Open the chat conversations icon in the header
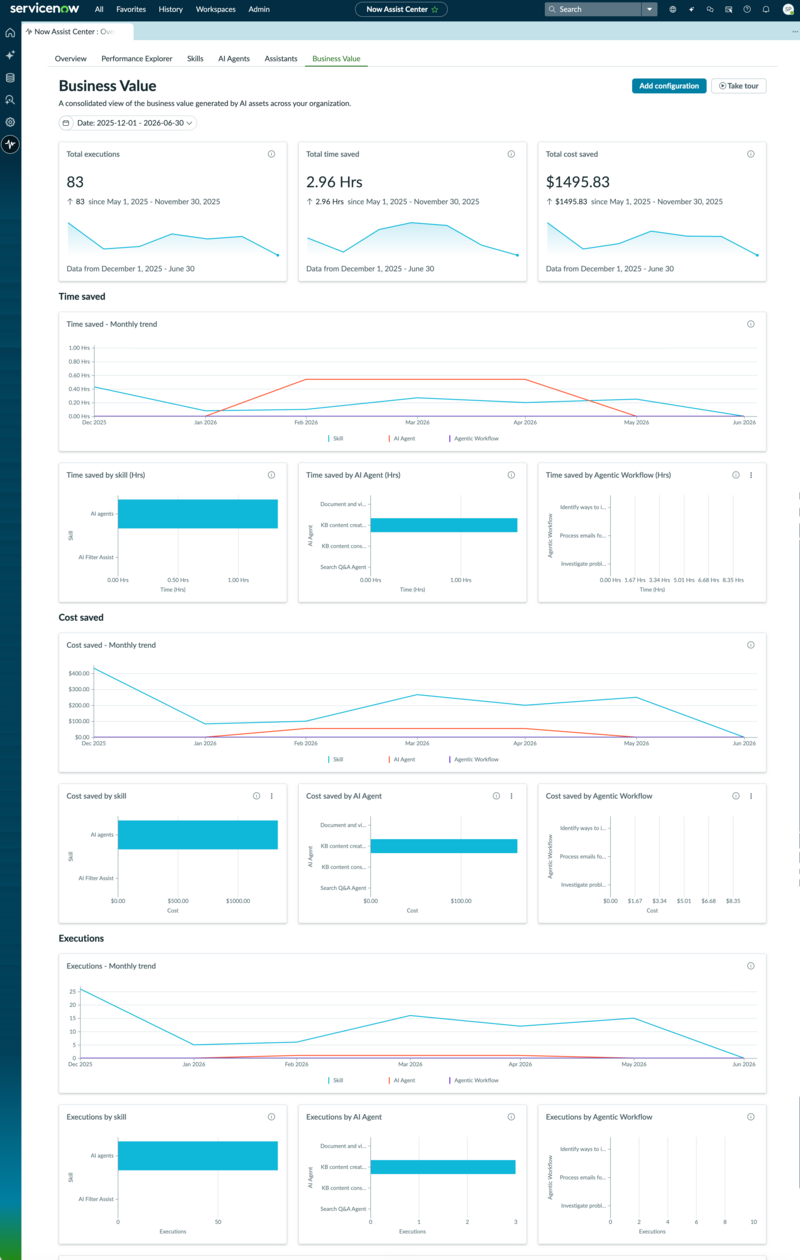Screen dimensions: 800x1260 710,9
